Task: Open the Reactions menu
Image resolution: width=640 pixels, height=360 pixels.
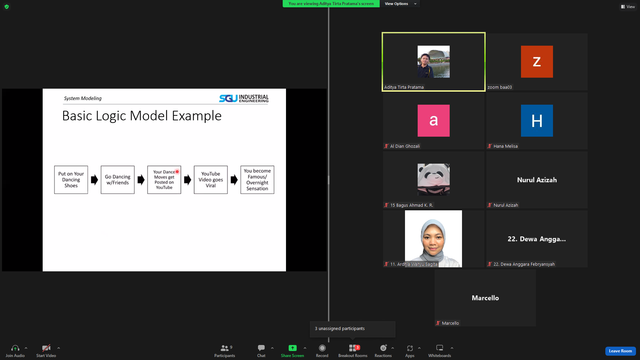Action: click(383, 350)
